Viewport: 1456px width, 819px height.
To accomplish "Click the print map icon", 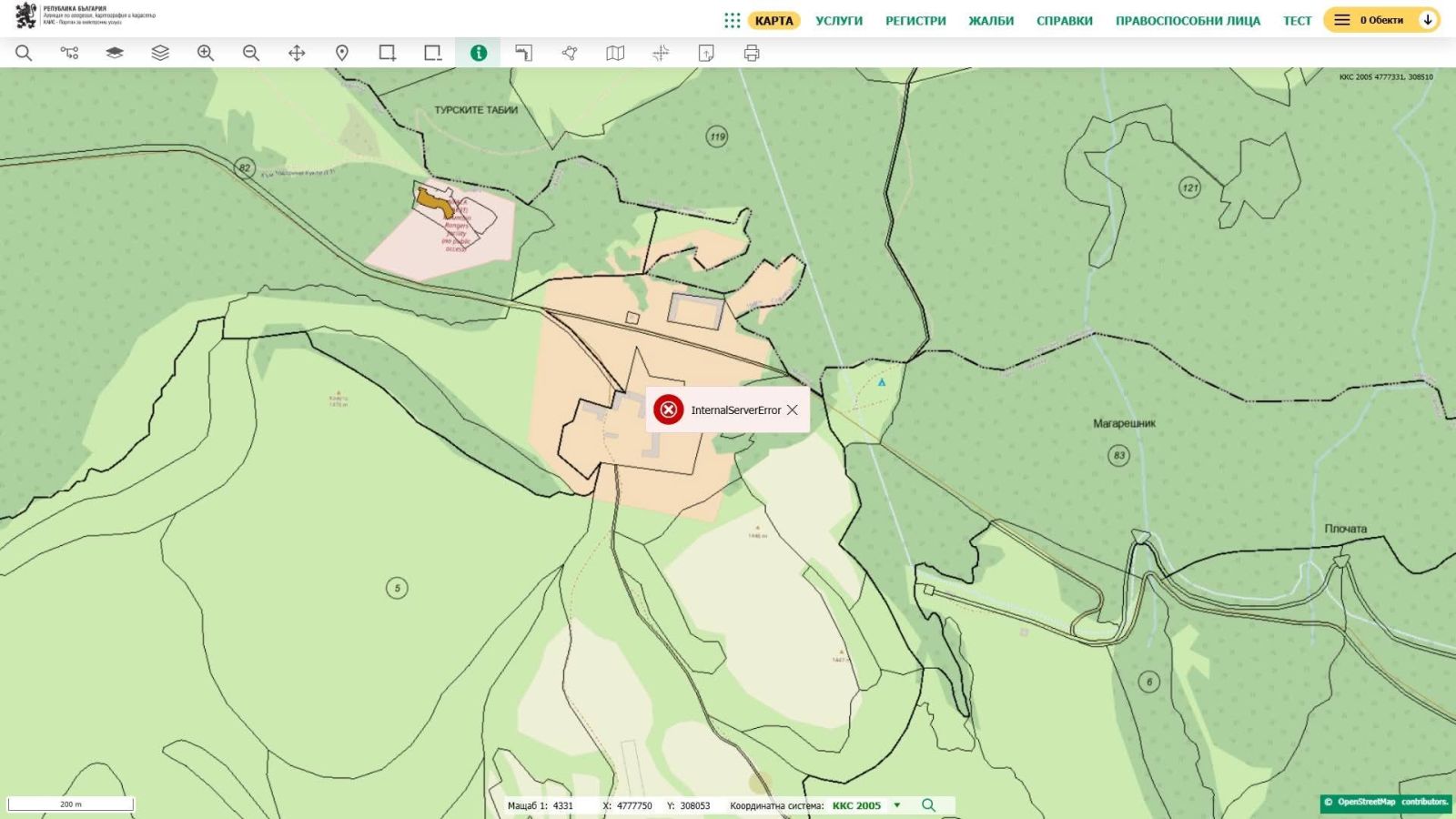I will (x=752, y=53).
